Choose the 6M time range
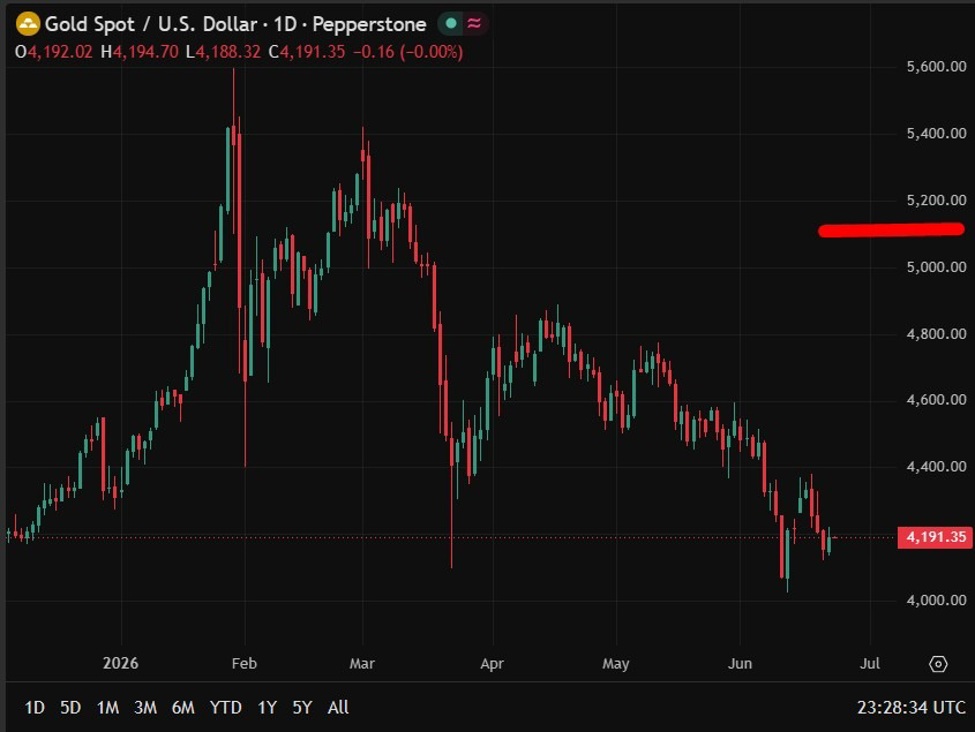 [183, 708]
